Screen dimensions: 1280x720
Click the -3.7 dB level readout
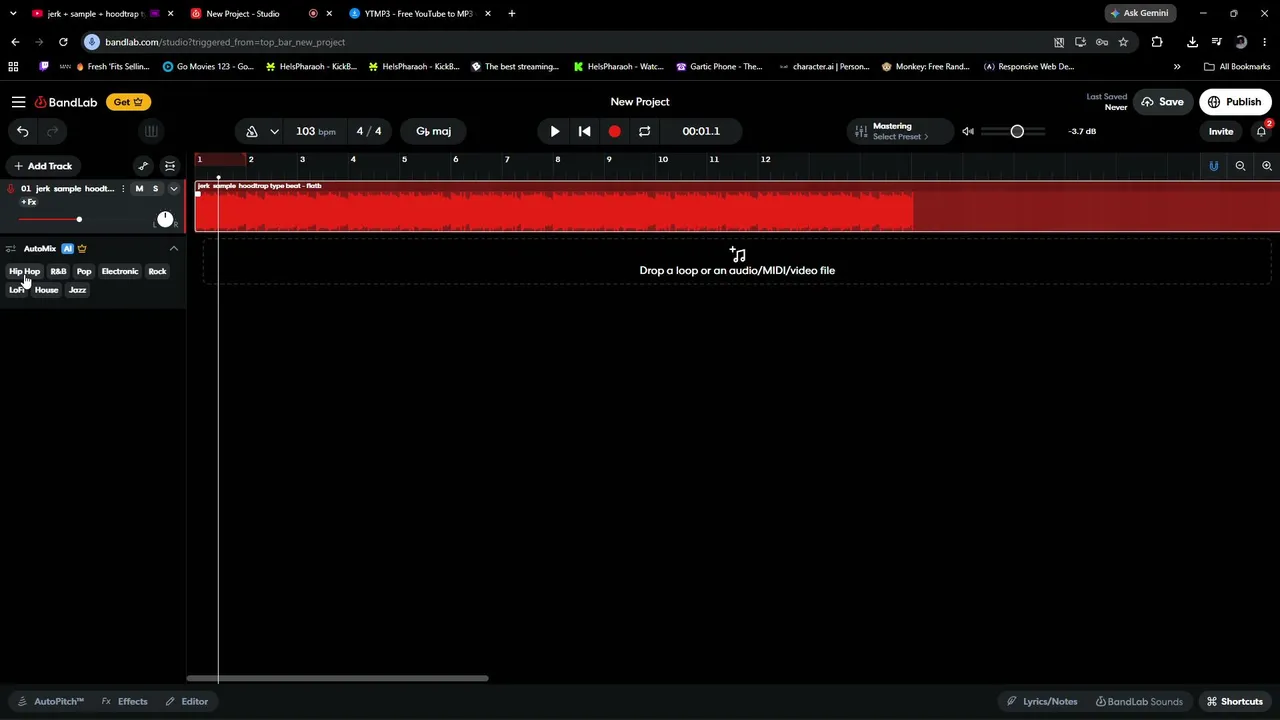click(1082, 131)
